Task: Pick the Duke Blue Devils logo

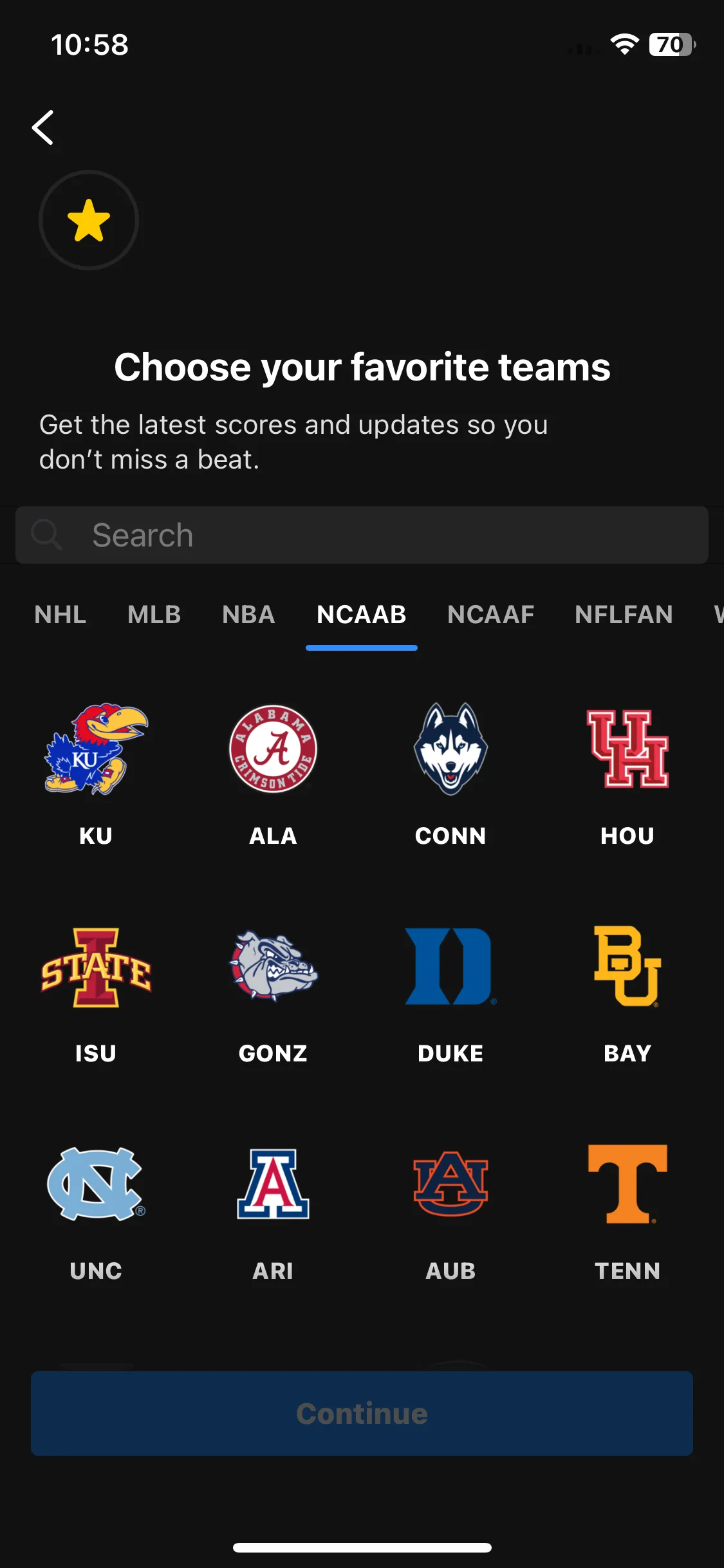Action: tap(450, 966)
